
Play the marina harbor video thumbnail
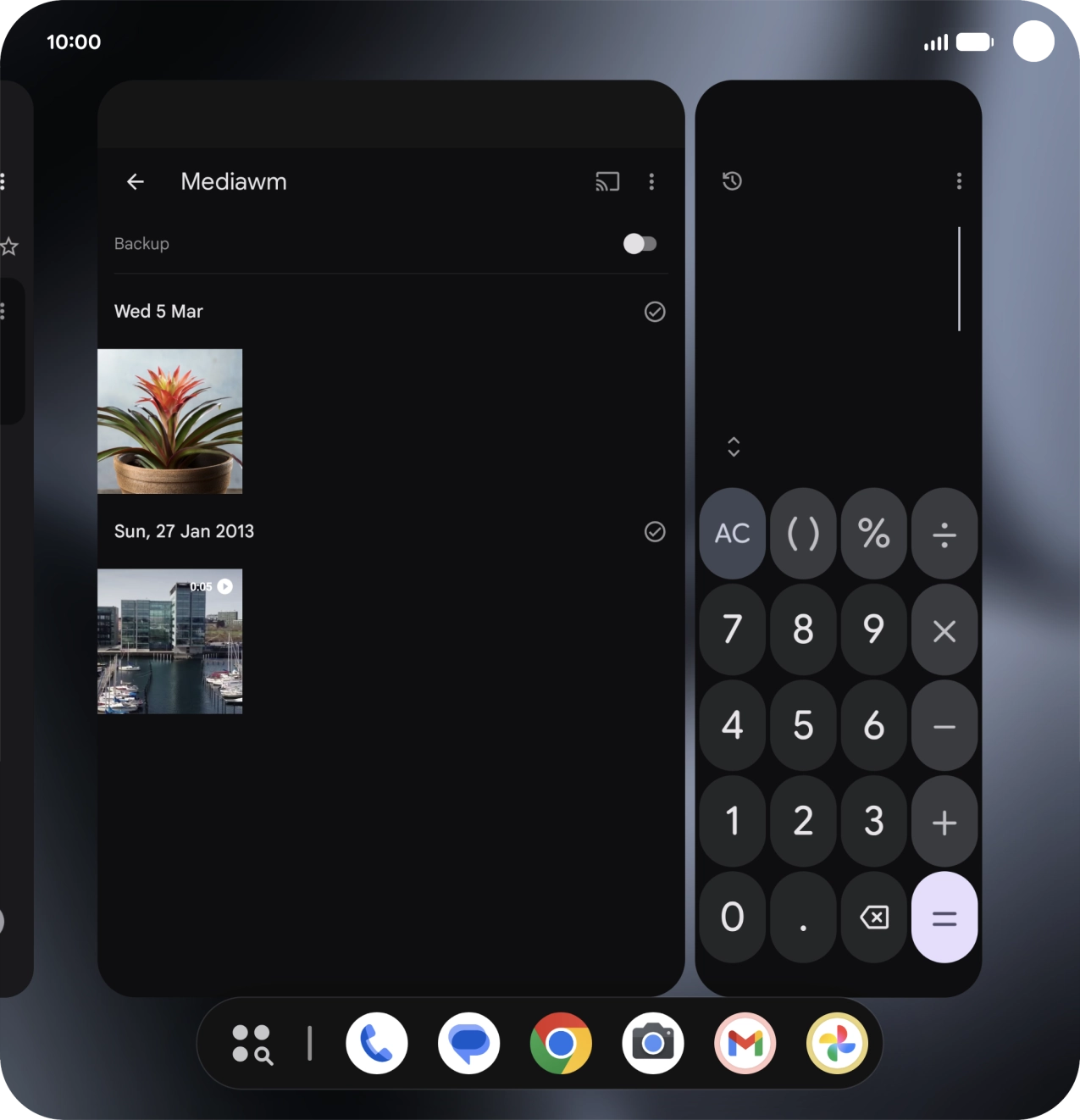click(x=169, y=641)
